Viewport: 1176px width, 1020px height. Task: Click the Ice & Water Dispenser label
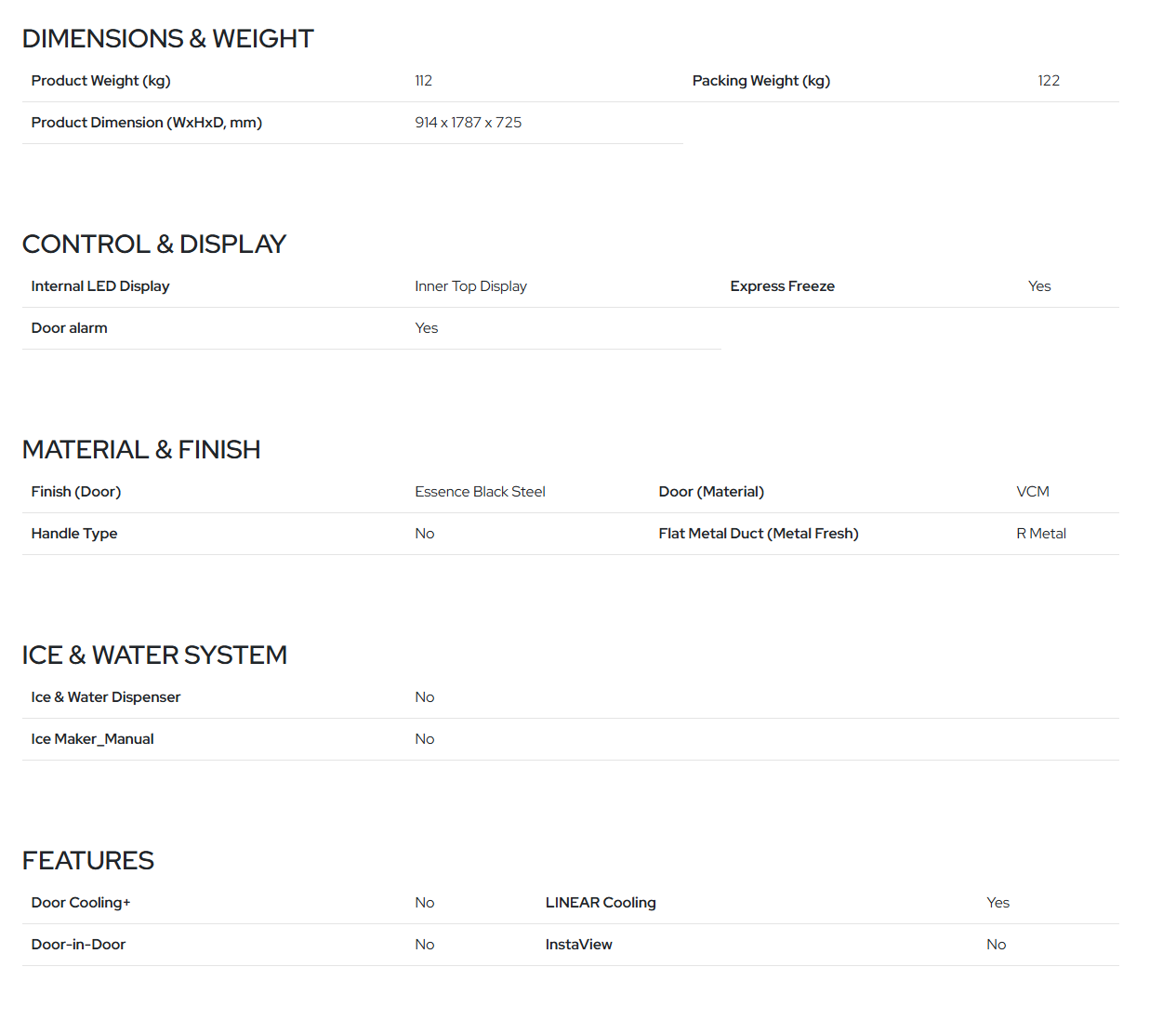point(105,697)
